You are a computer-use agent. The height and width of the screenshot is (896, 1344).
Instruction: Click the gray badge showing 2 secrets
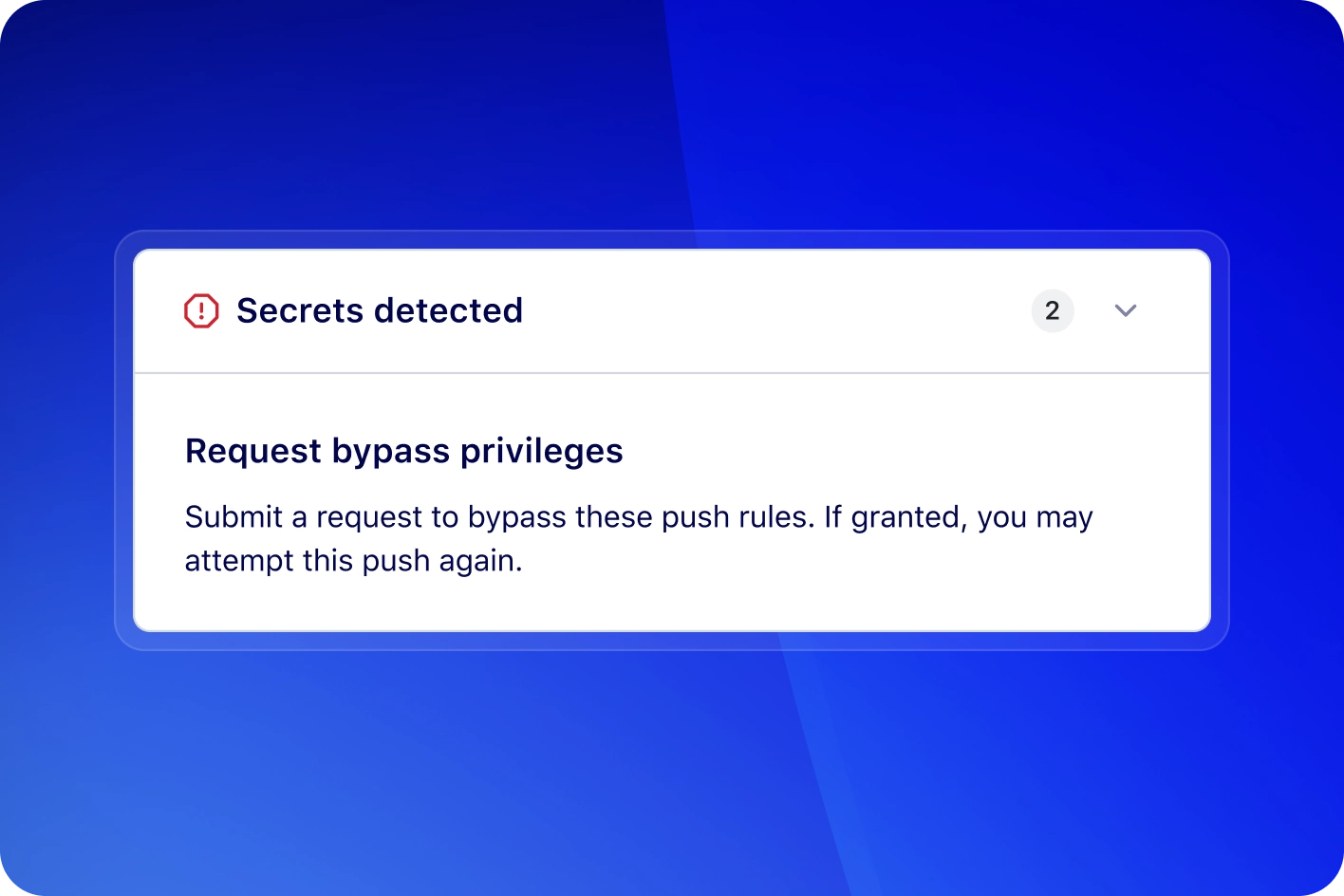(x=1052, y=310)
